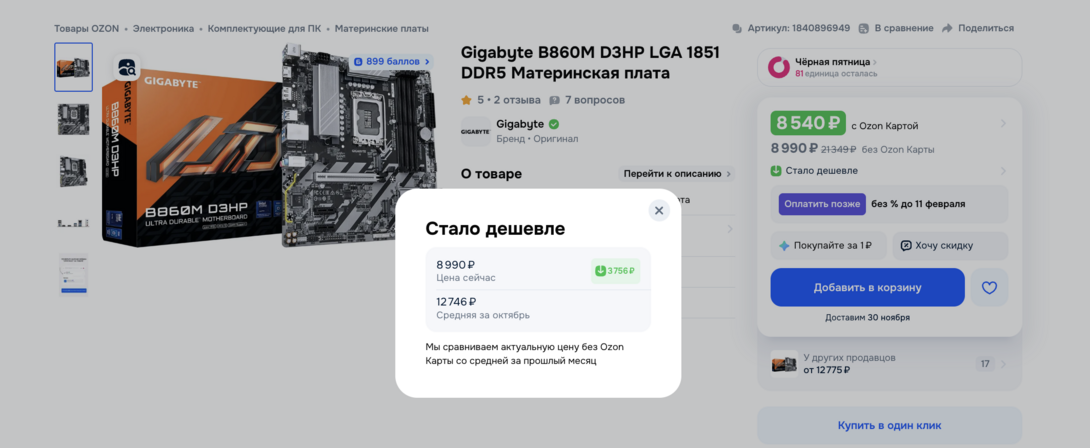Click 'Купить в один клик' button
Image resolution: width=1090 pixels, height=448 pixels.
coord(889,425)
